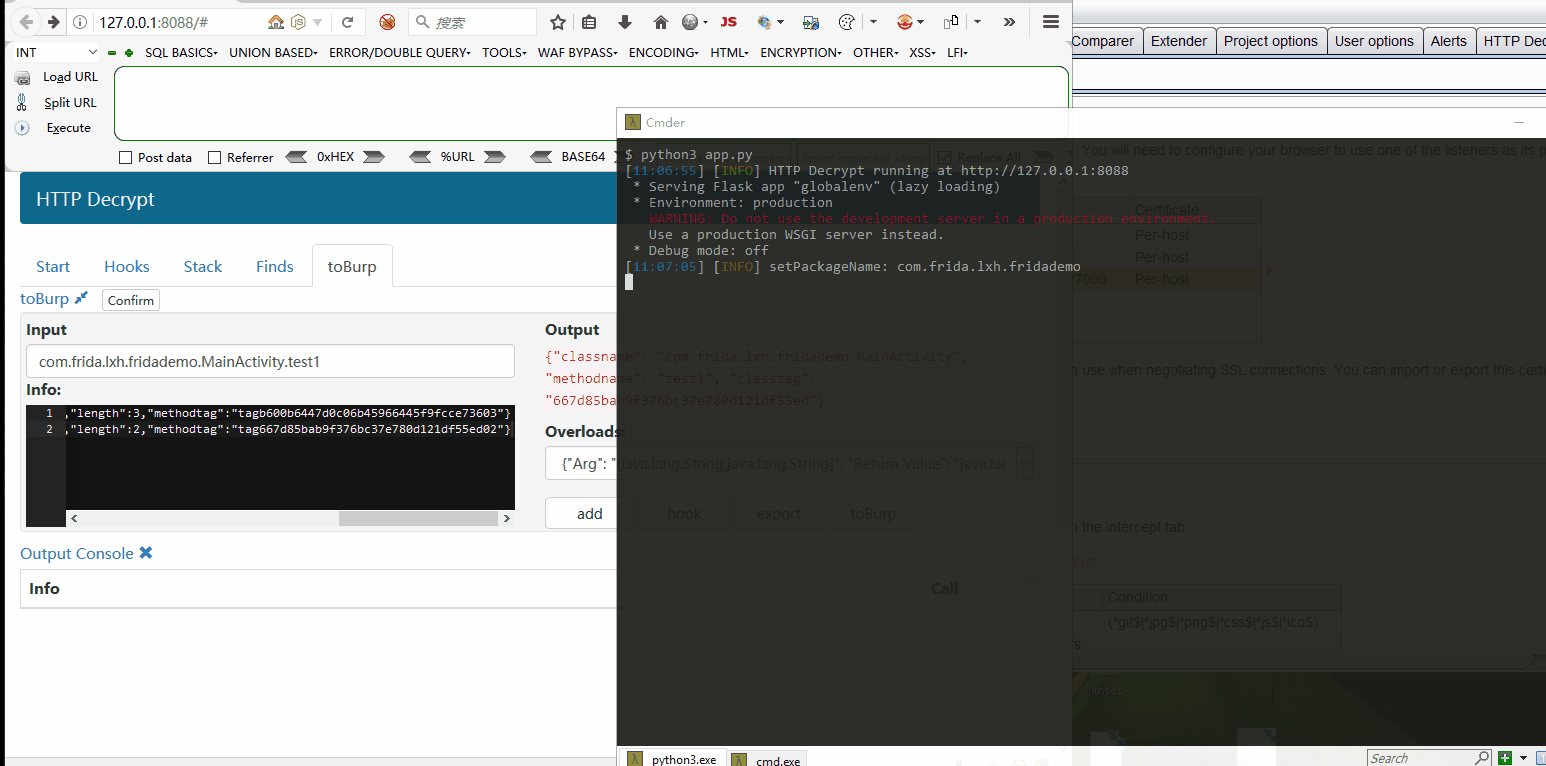Click left arrow beside 0xHEX
Image resolution: width=1546 pixels, height=766 pixels.
296,157
